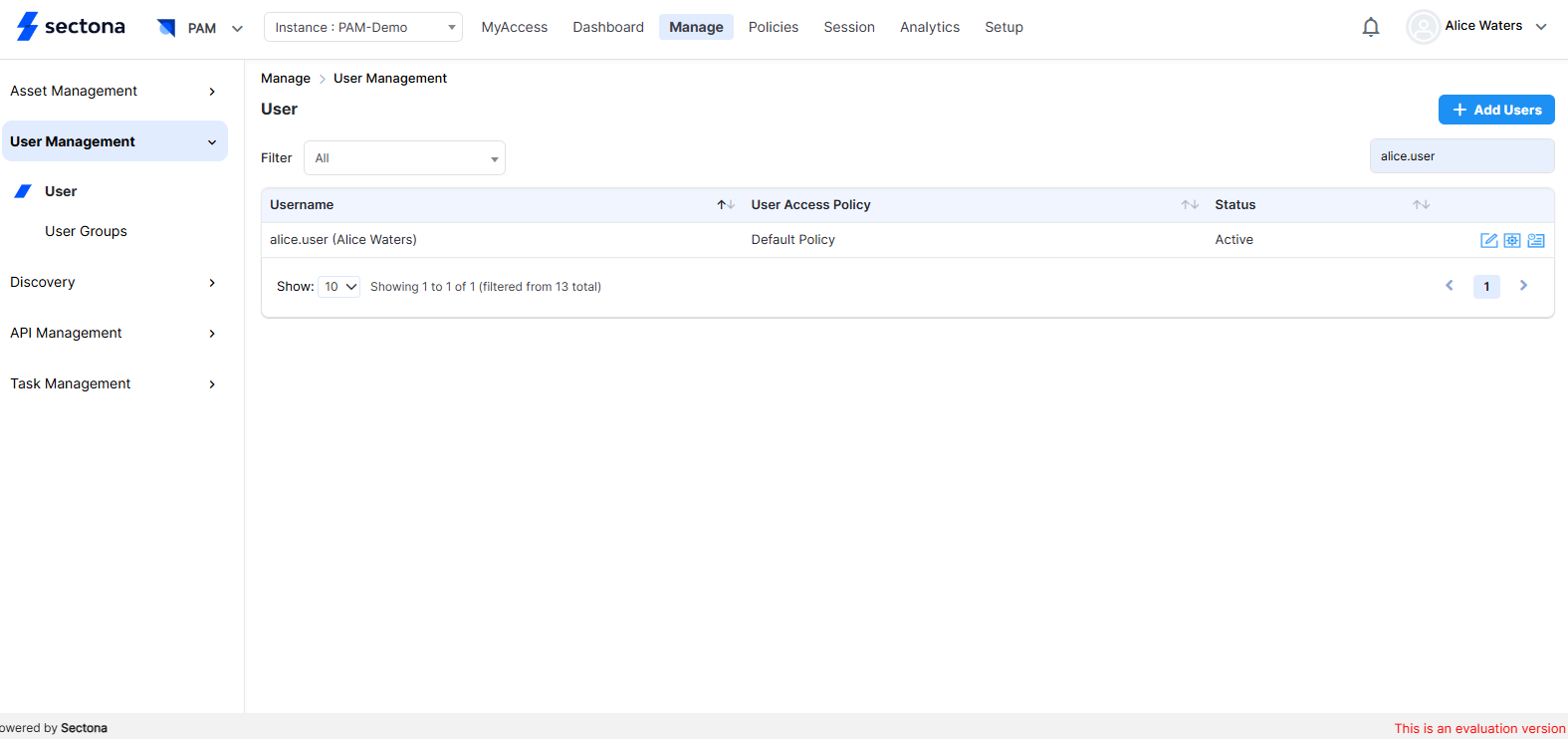1568x739 pixels.
Task: Click the Add Users button
Action: point(1495,110)
